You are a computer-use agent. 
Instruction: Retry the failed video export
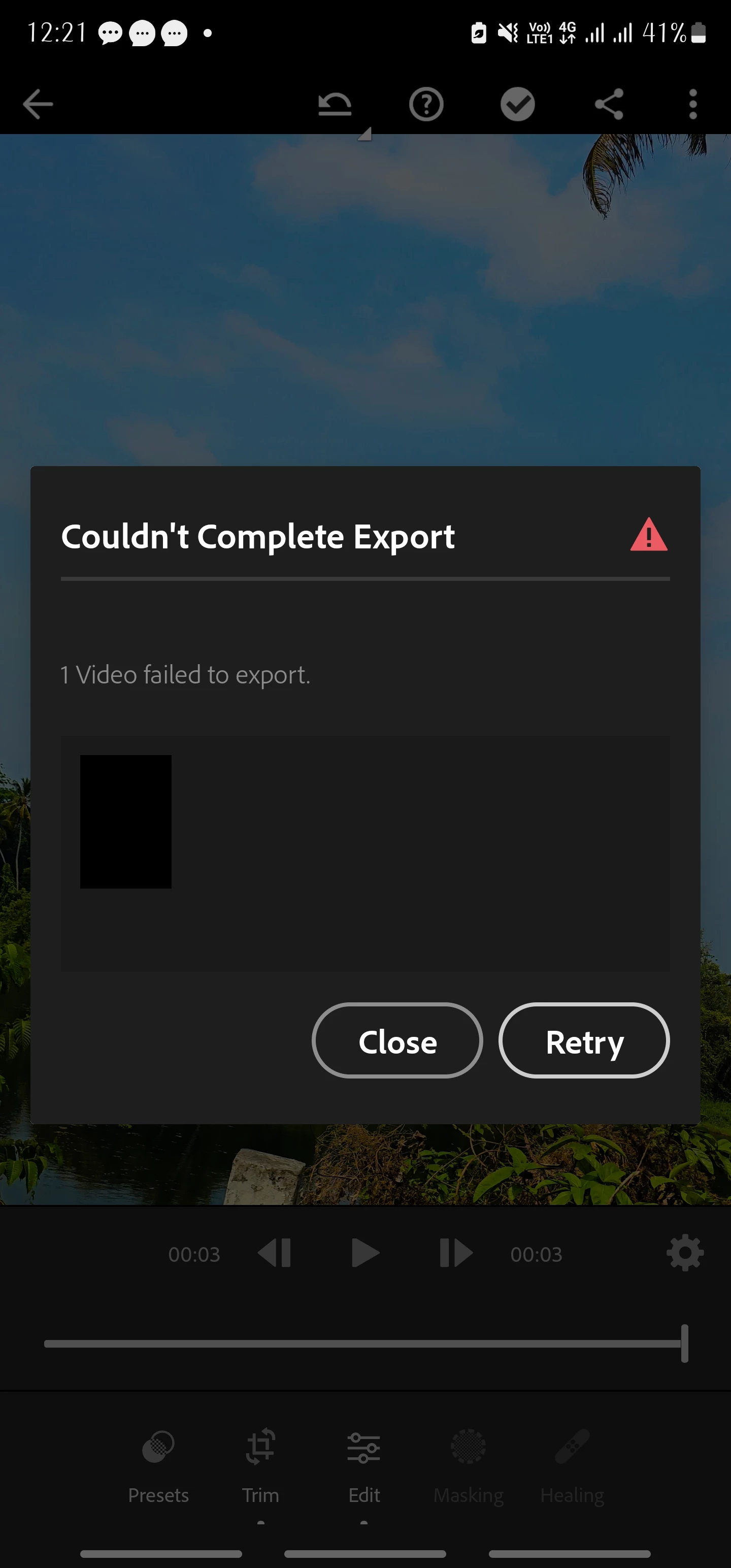tap(584, 1041)
